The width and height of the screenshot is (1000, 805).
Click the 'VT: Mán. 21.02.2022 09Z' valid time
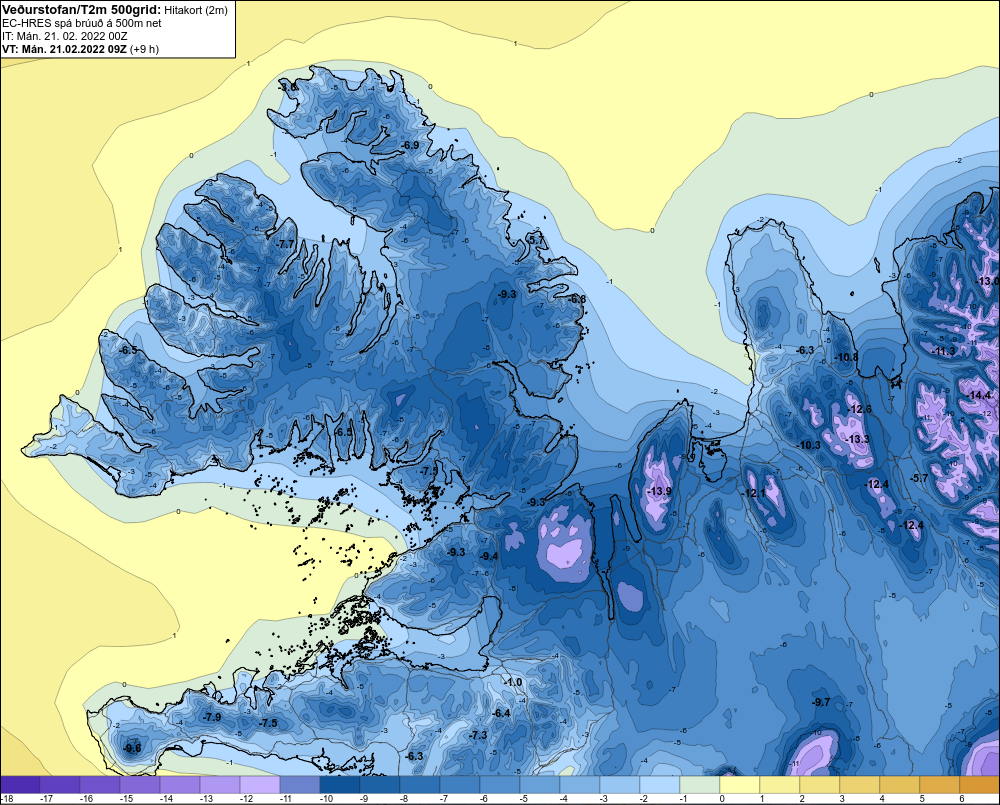(64, 49)
